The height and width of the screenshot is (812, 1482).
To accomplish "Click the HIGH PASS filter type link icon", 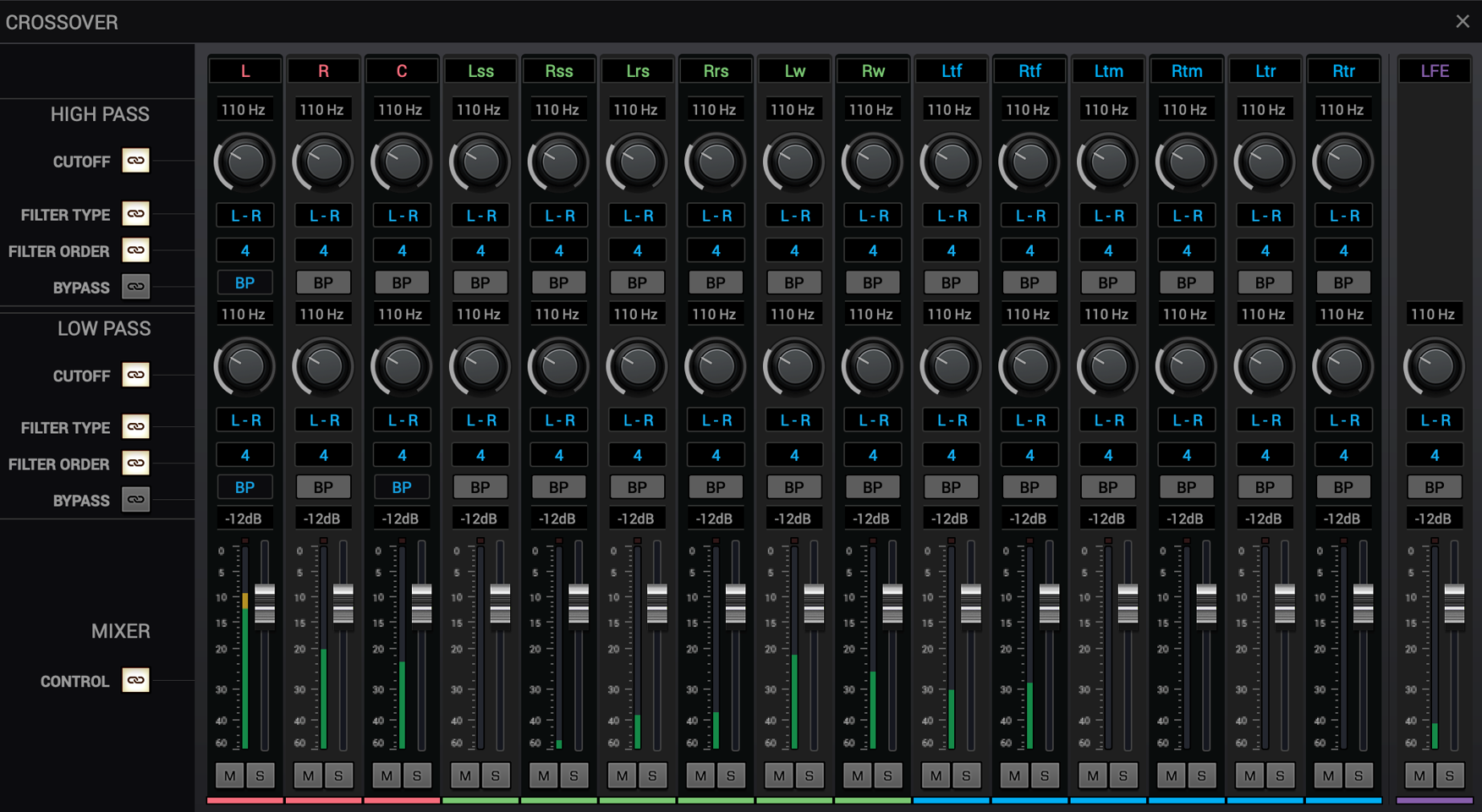I will [135, 214].
